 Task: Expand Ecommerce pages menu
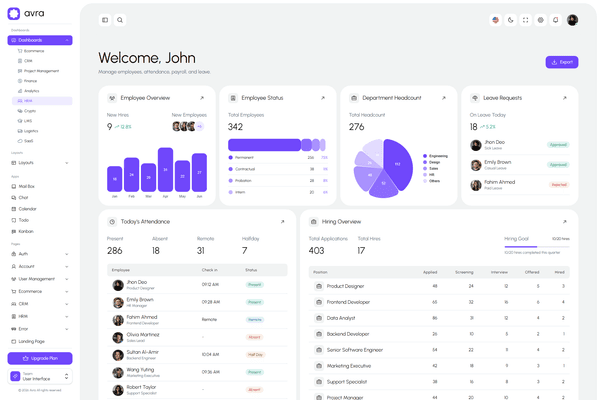[40, 291]
